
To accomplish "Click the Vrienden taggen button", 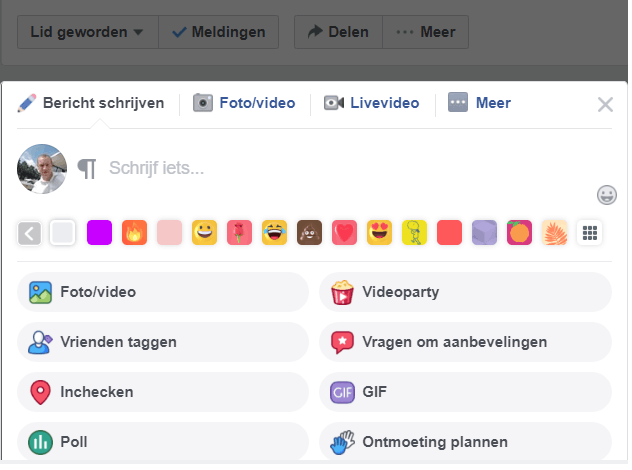I will click(x=163, y=342).
